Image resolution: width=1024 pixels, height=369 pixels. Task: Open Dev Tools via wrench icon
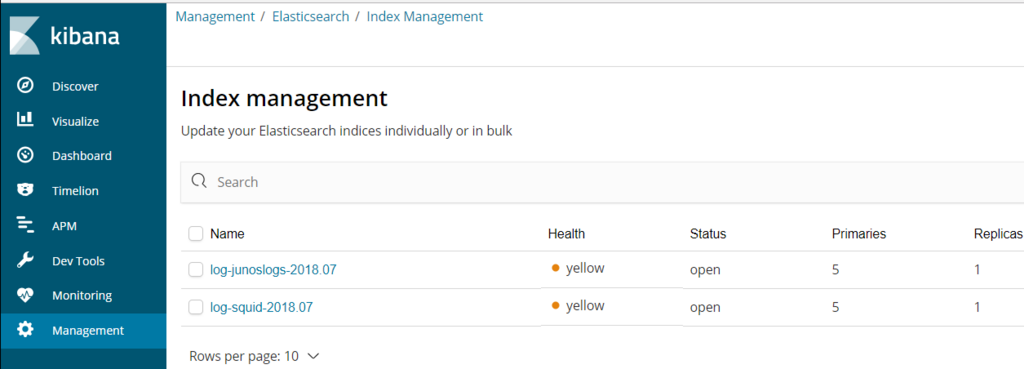[25, 261]
